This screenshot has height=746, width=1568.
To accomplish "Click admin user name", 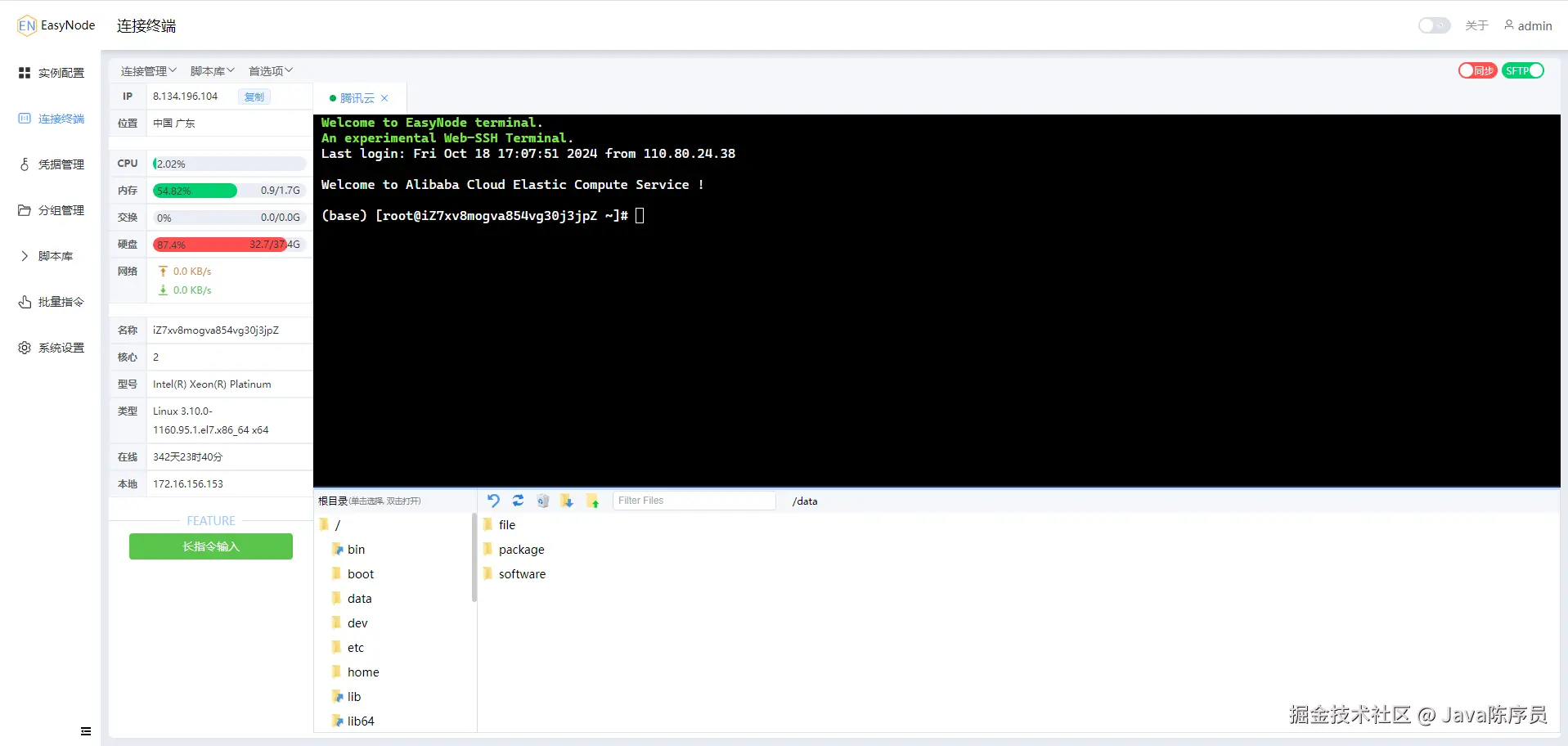I will tap(1534, 25).
